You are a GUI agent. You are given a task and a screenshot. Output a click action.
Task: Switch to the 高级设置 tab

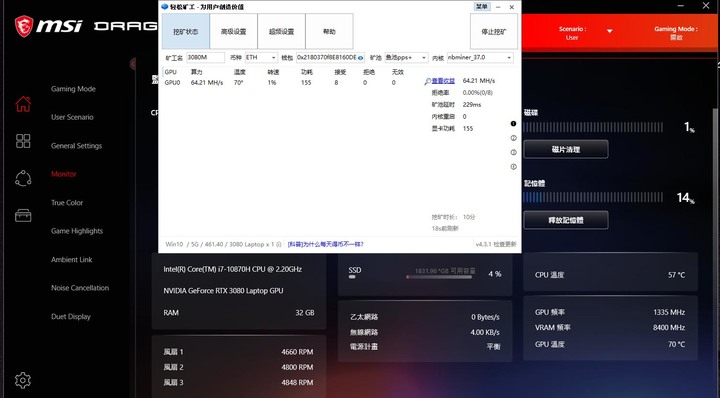point(233,31)
